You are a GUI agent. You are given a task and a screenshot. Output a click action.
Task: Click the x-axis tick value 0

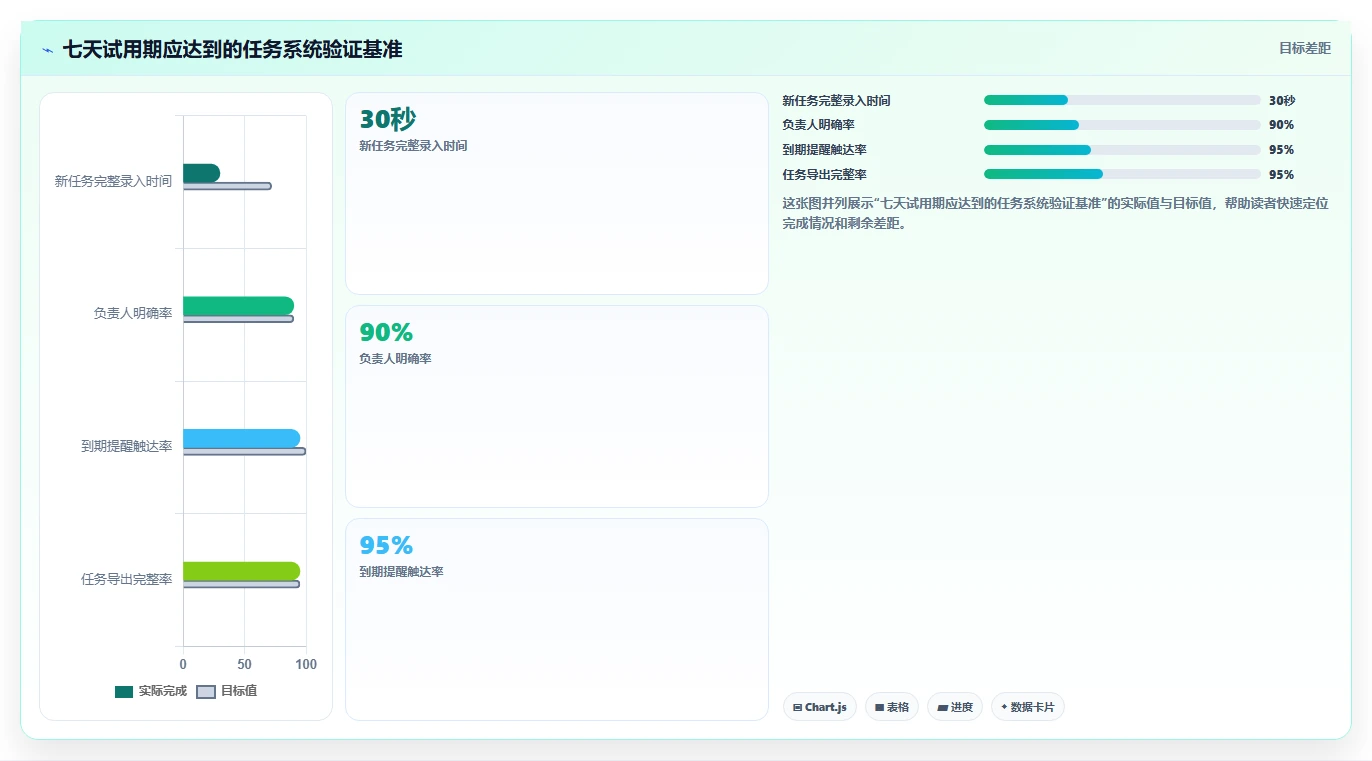click(x=183, y=664)
